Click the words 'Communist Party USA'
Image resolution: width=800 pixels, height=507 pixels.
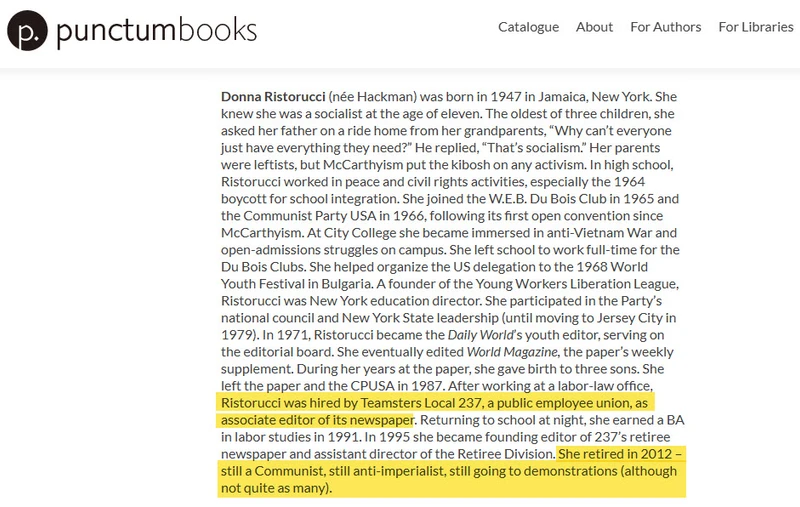pyautogui.click(x=310, y=216)
